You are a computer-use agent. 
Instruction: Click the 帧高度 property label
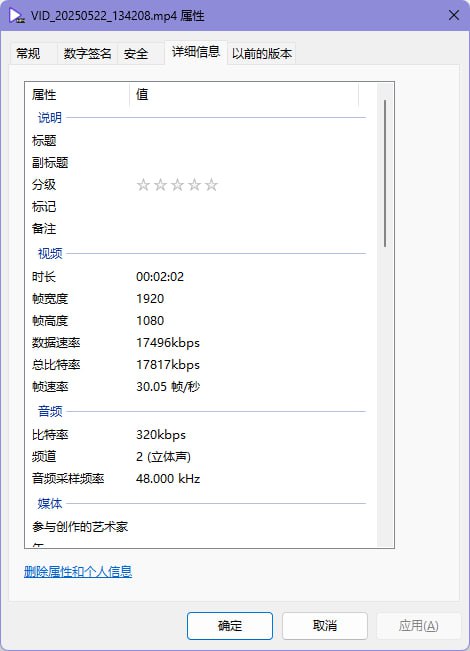click(50, 321)
